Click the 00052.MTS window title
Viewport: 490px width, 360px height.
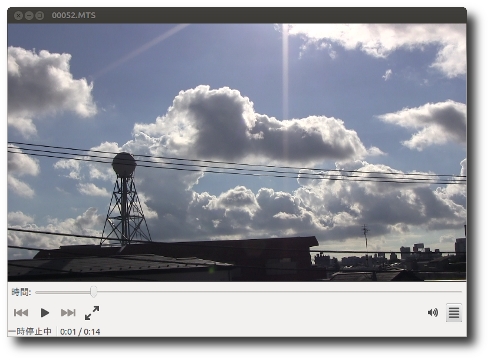[74, 15]
